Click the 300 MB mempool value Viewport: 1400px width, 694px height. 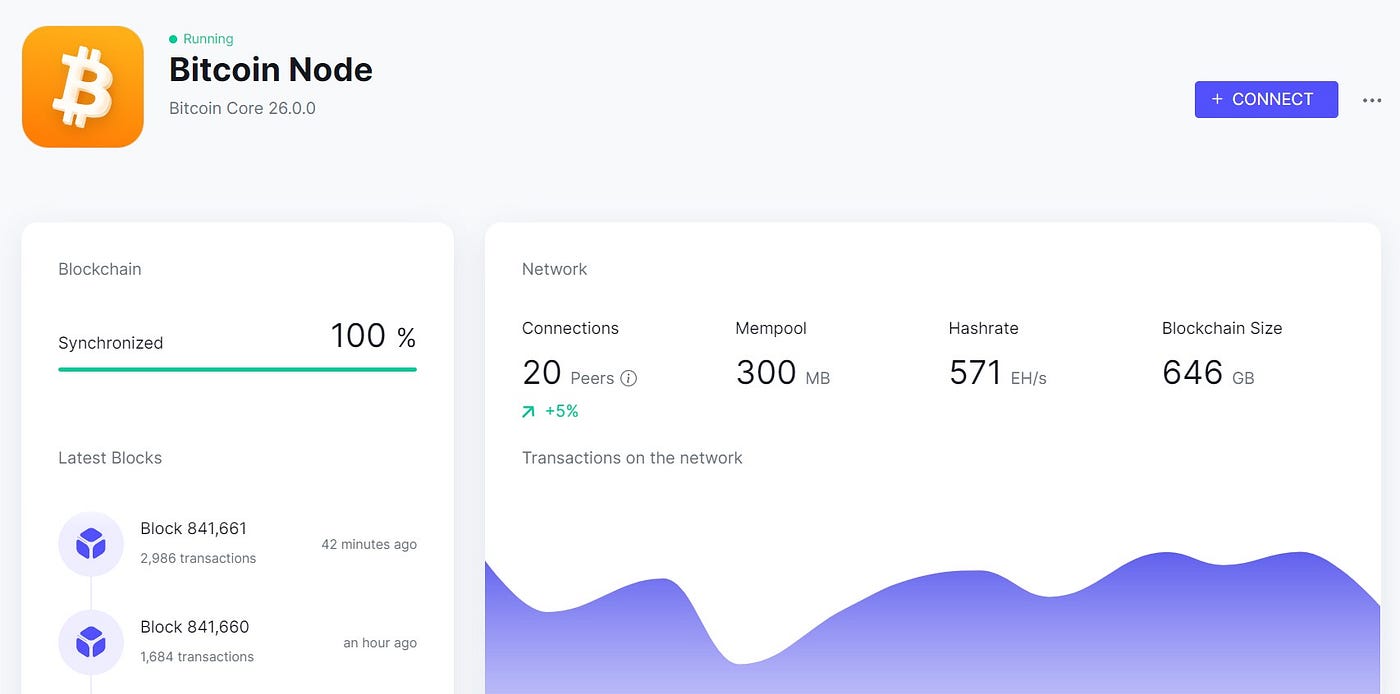[x=783, y=373]
